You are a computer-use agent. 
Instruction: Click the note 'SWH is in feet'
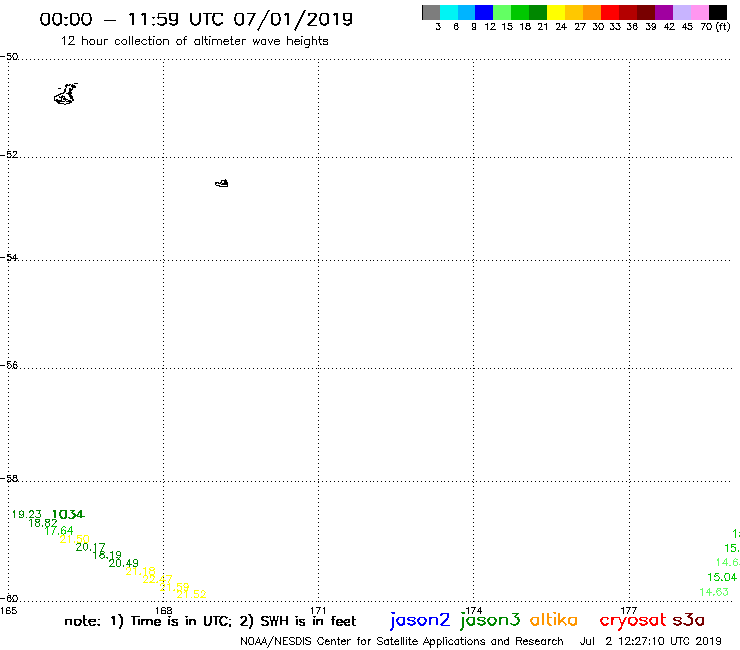coord(309,621)
